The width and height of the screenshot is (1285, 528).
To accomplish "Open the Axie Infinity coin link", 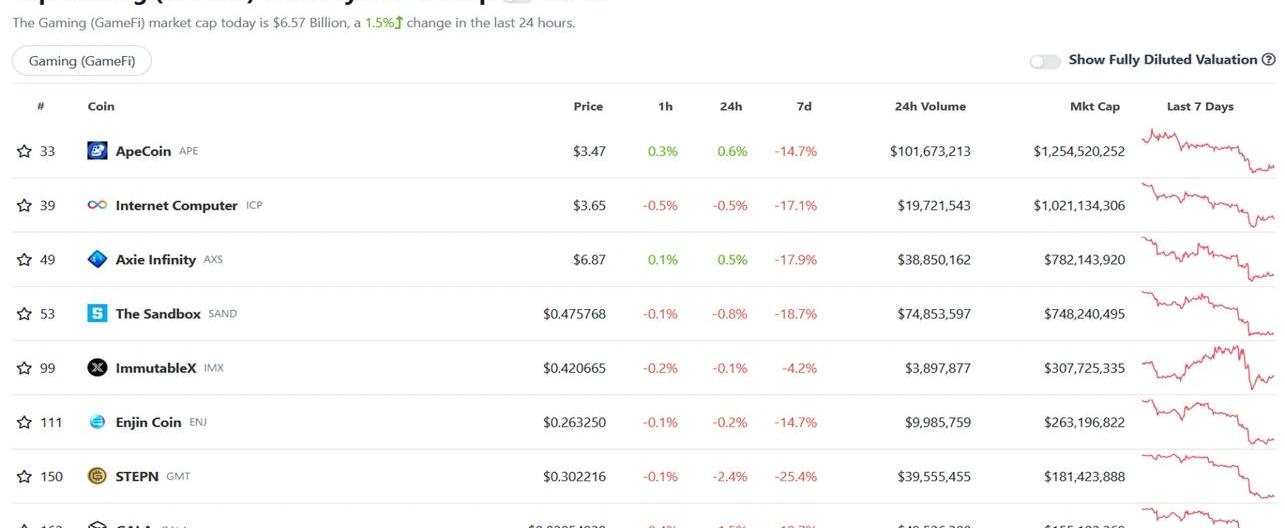I will [155, 260].
